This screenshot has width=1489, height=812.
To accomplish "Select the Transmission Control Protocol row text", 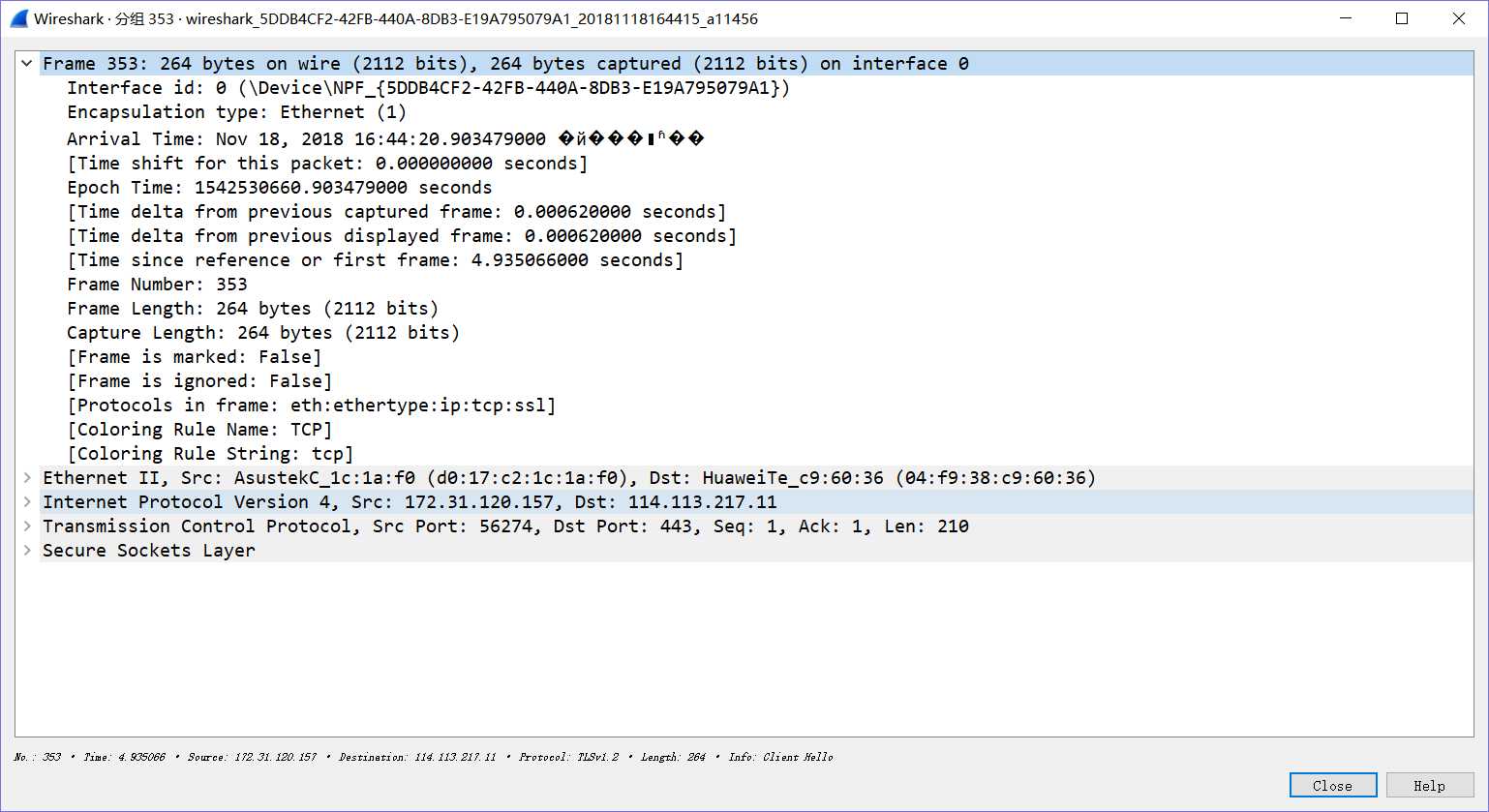I will [x=505, y=526].
